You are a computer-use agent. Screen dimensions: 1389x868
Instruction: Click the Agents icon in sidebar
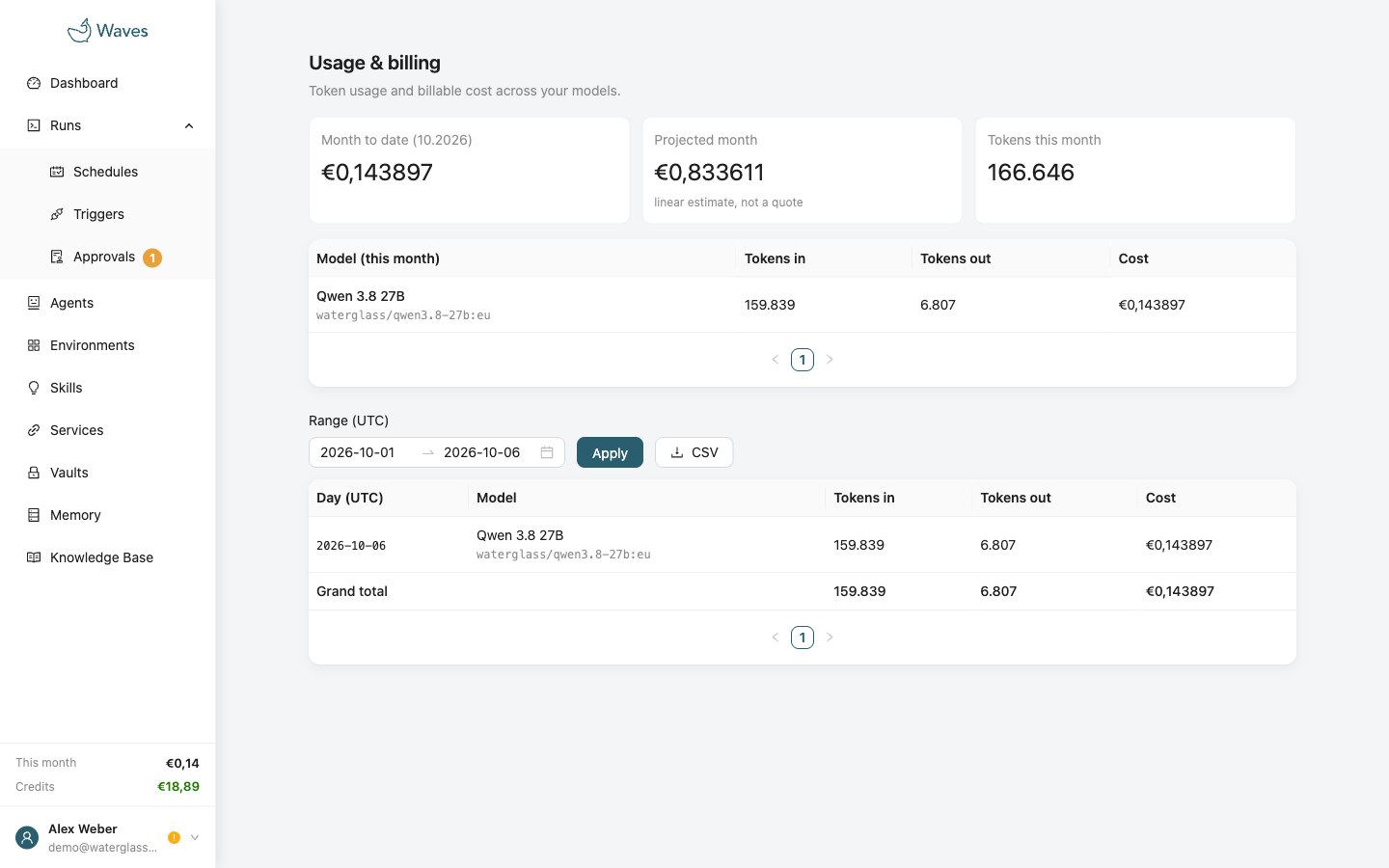(x=34, y=303)
